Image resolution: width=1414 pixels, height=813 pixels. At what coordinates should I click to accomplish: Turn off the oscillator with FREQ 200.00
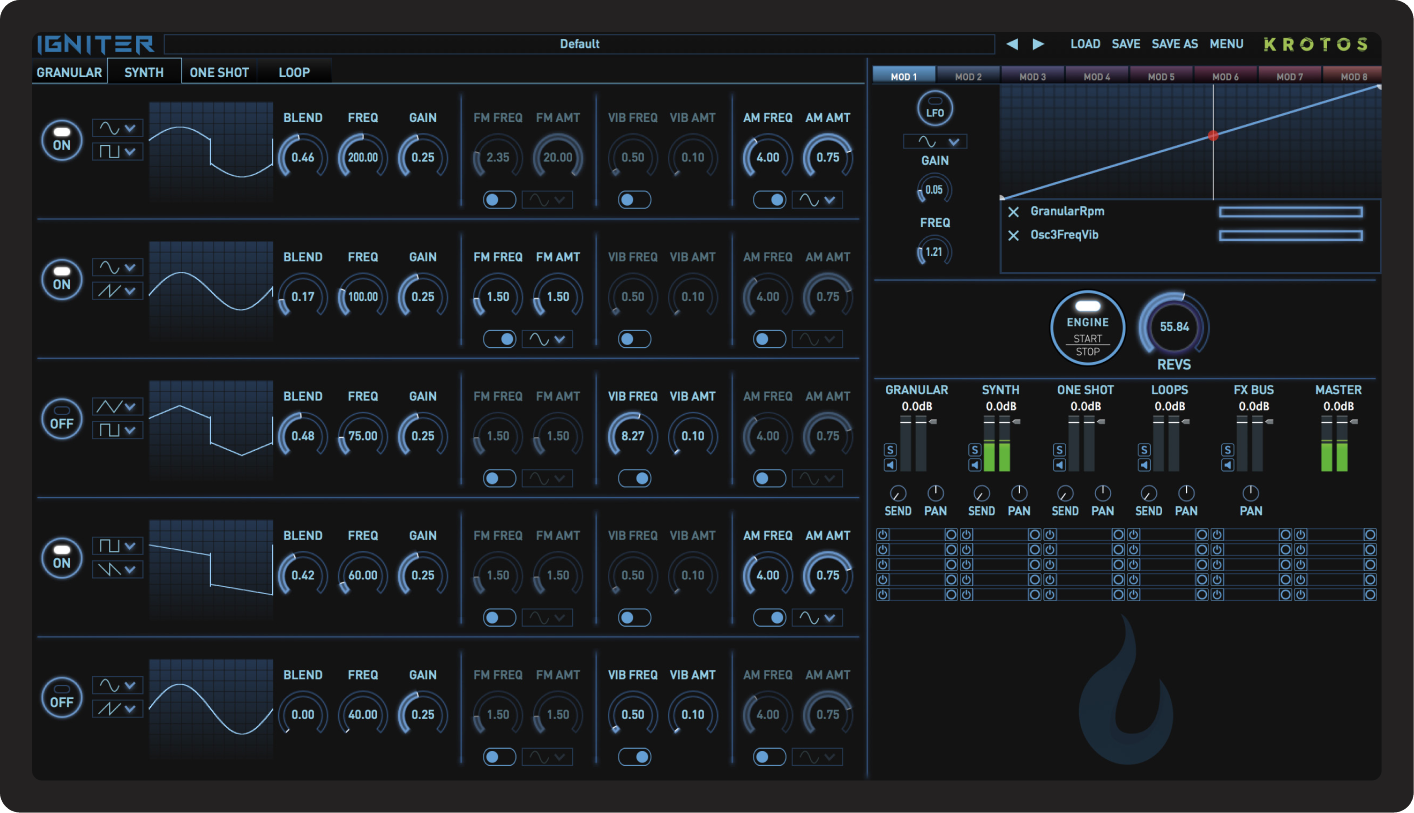tap(62, 140)
